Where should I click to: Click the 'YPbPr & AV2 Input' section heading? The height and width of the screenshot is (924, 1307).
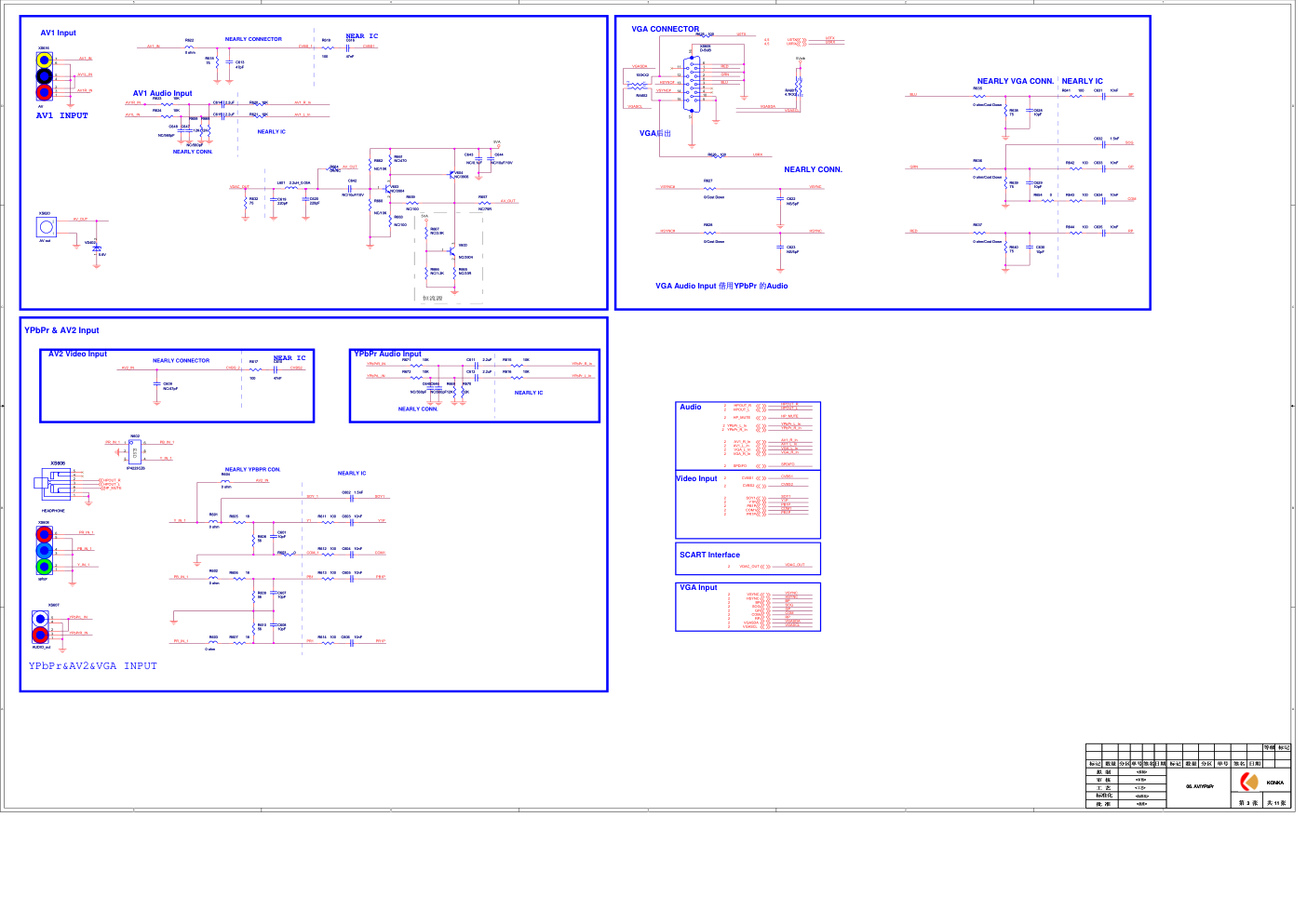coord(61,330)
